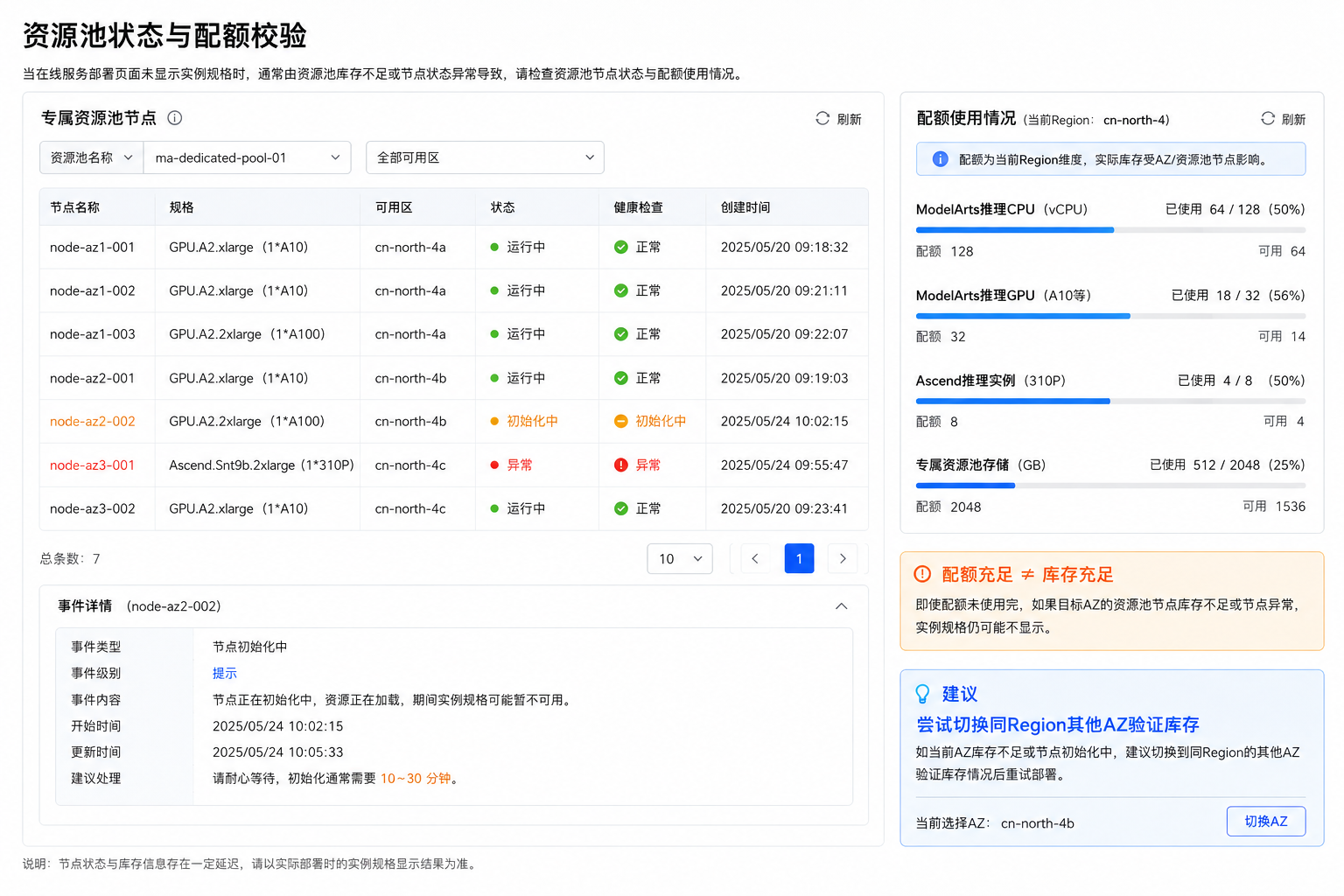Screen dimensions: 1344x896
Task: Refresh the 专属资源池节点 table
Action: click(x=838, y=119)
